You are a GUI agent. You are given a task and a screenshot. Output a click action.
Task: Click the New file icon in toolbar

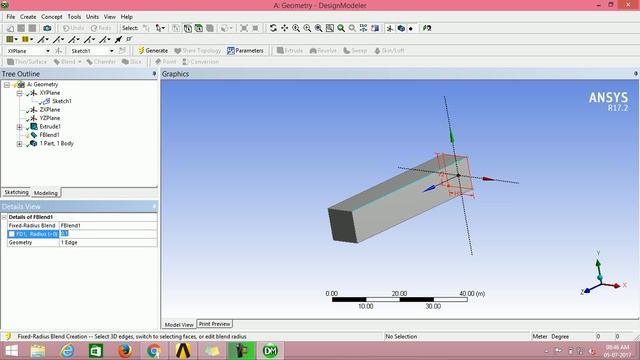click(x=10, y=28)
